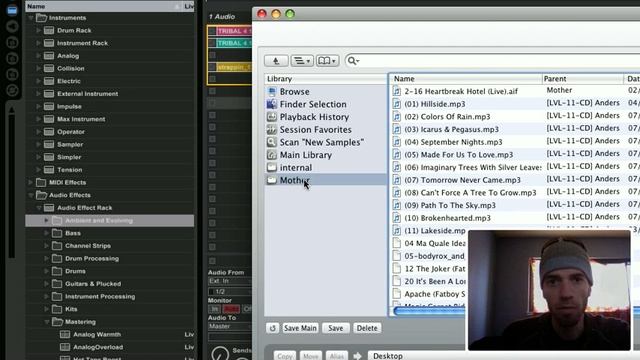The width and height of the screenshot is (640, 360).
Task: Expand the Instrument Rack entry
Action: tap(39, 43)
